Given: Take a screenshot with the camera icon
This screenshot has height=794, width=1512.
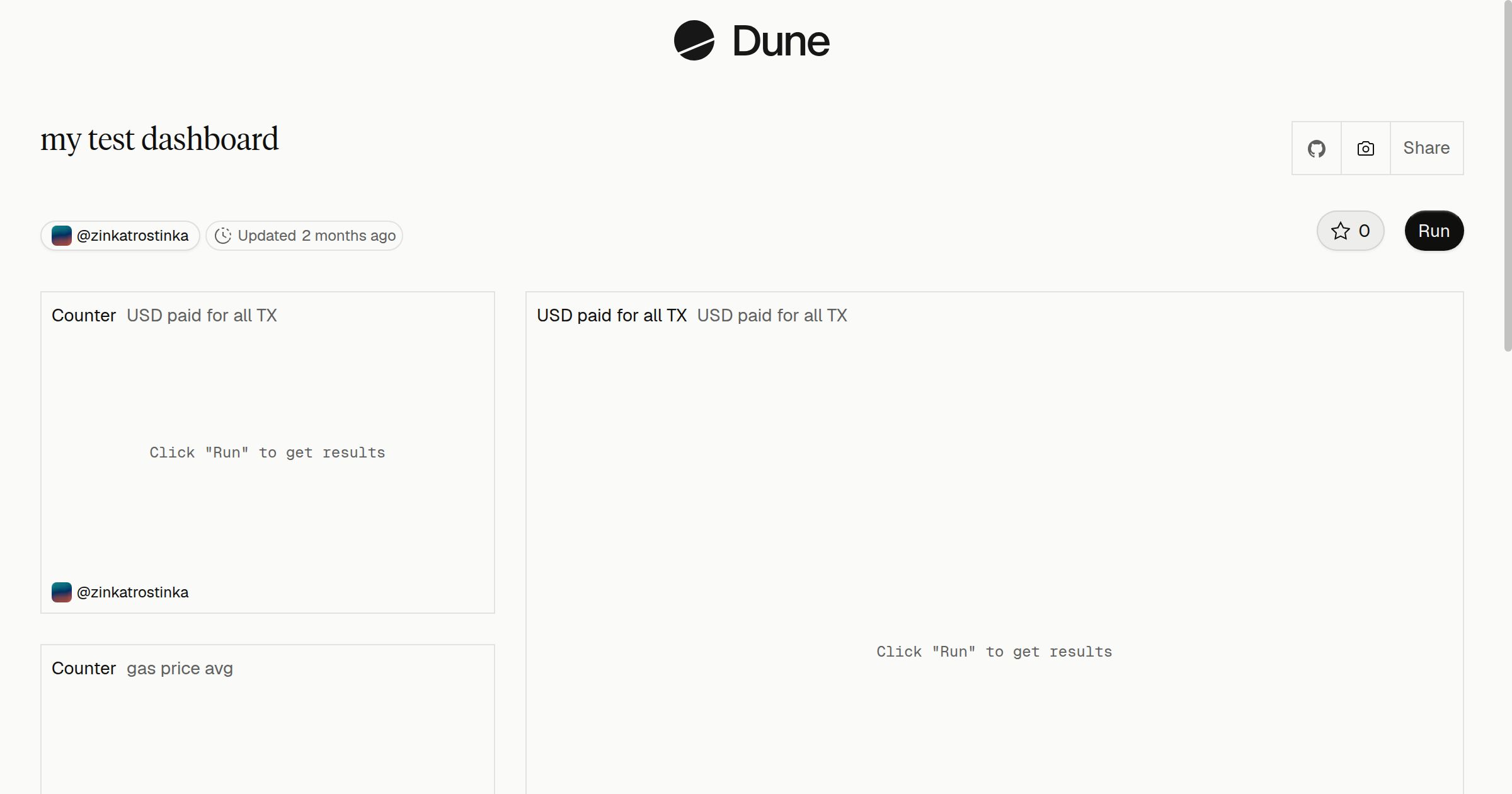Looking at the screenshot, I should click(1365, 148).
